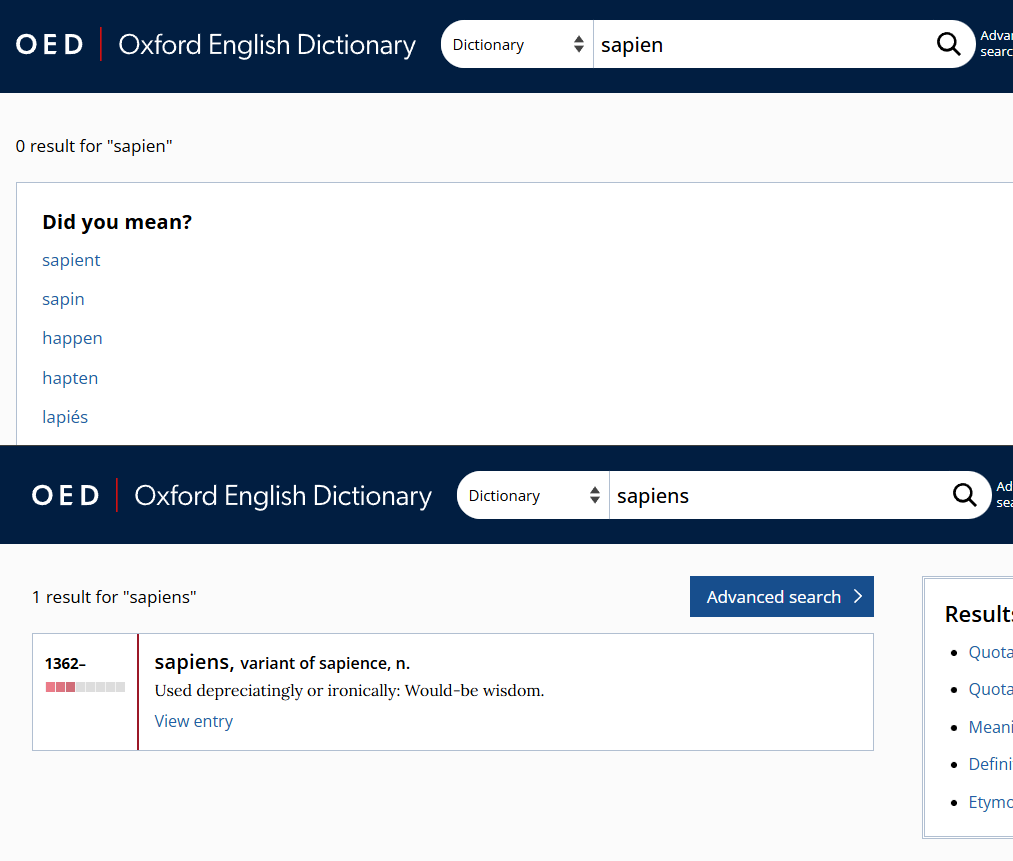Screen dimensions: 1013x861
Task: Click the magnifier search icon beside "sapien"
Action: point(948,44)
